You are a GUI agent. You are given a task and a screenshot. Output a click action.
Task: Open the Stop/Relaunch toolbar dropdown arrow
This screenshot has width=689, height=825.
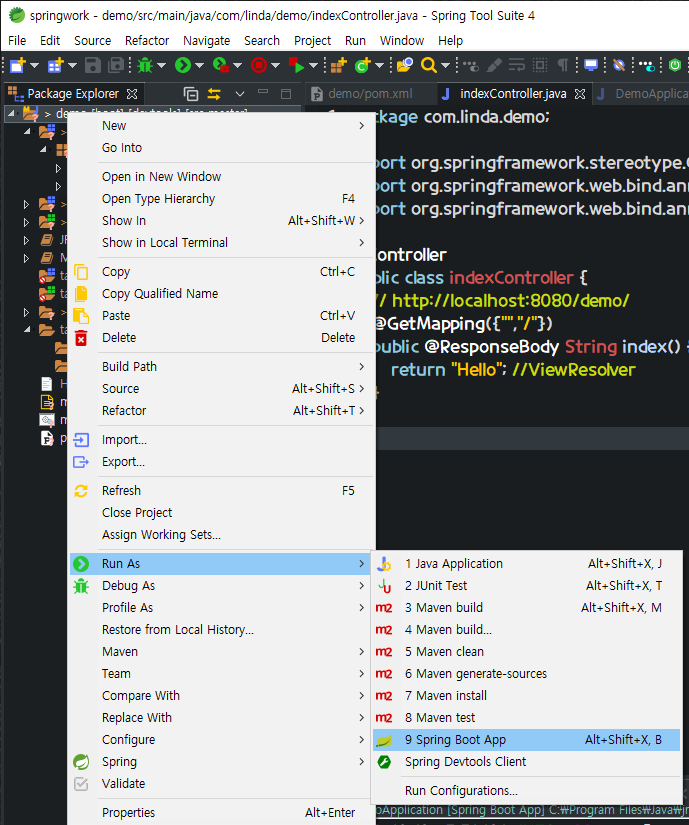coord(275,65)
